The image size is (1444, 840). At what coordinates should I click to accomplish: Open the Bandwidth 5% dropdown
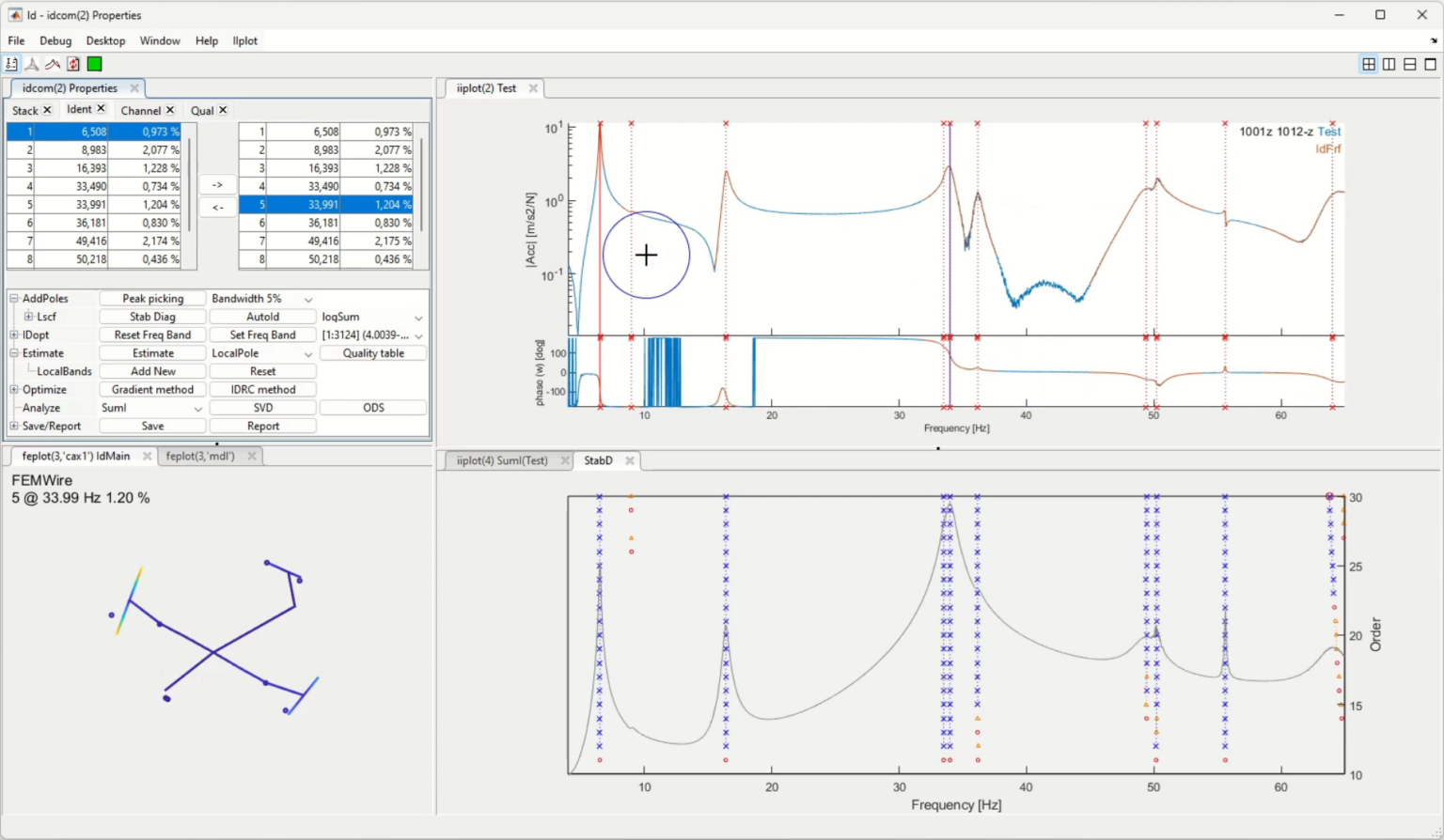pos(308,298)
